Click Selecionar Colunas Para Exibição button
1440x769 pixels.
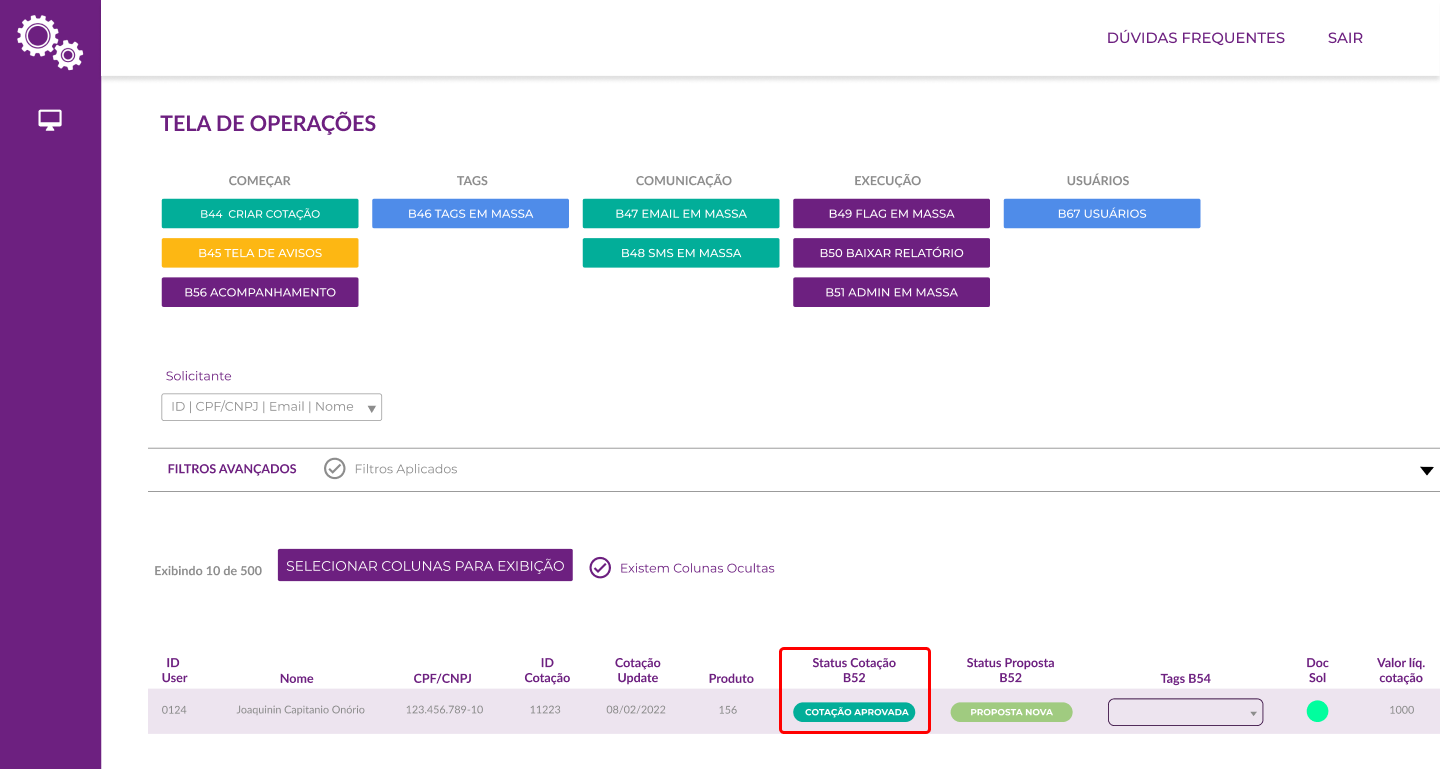[x=425, y=565]
